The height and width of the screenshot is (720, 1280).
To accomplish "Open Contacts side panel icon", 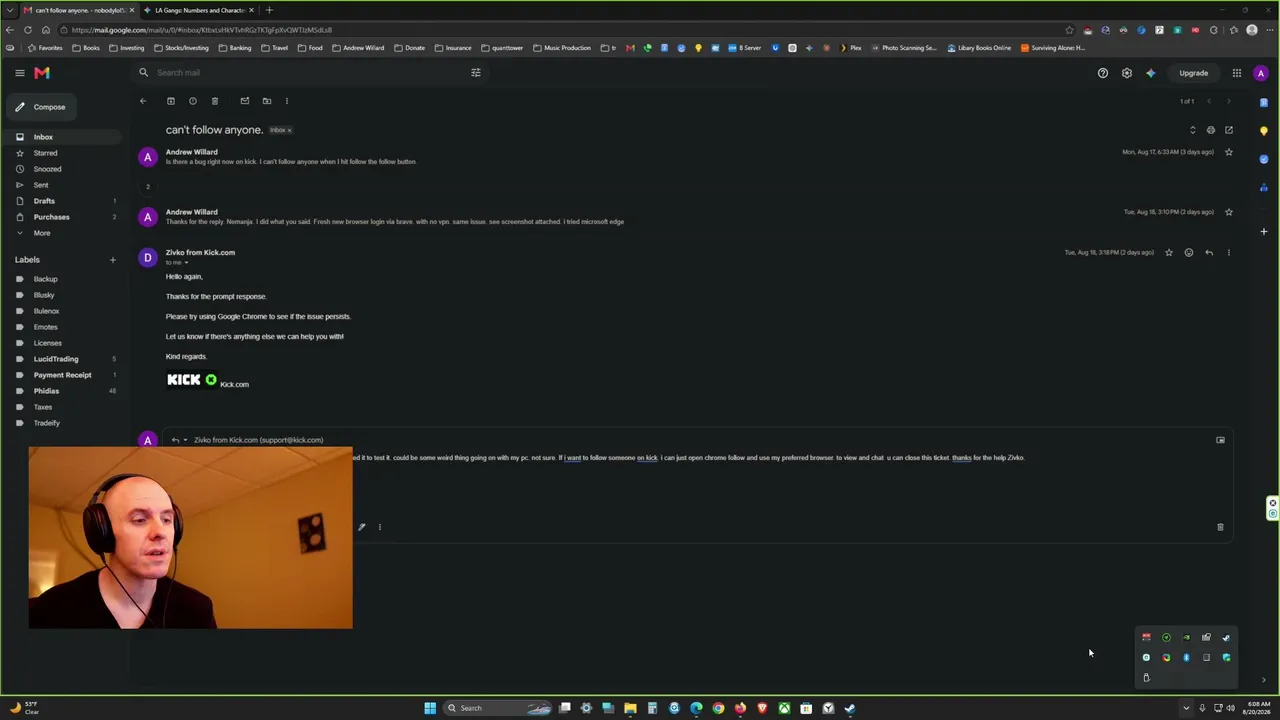I will click(1264, 187).
